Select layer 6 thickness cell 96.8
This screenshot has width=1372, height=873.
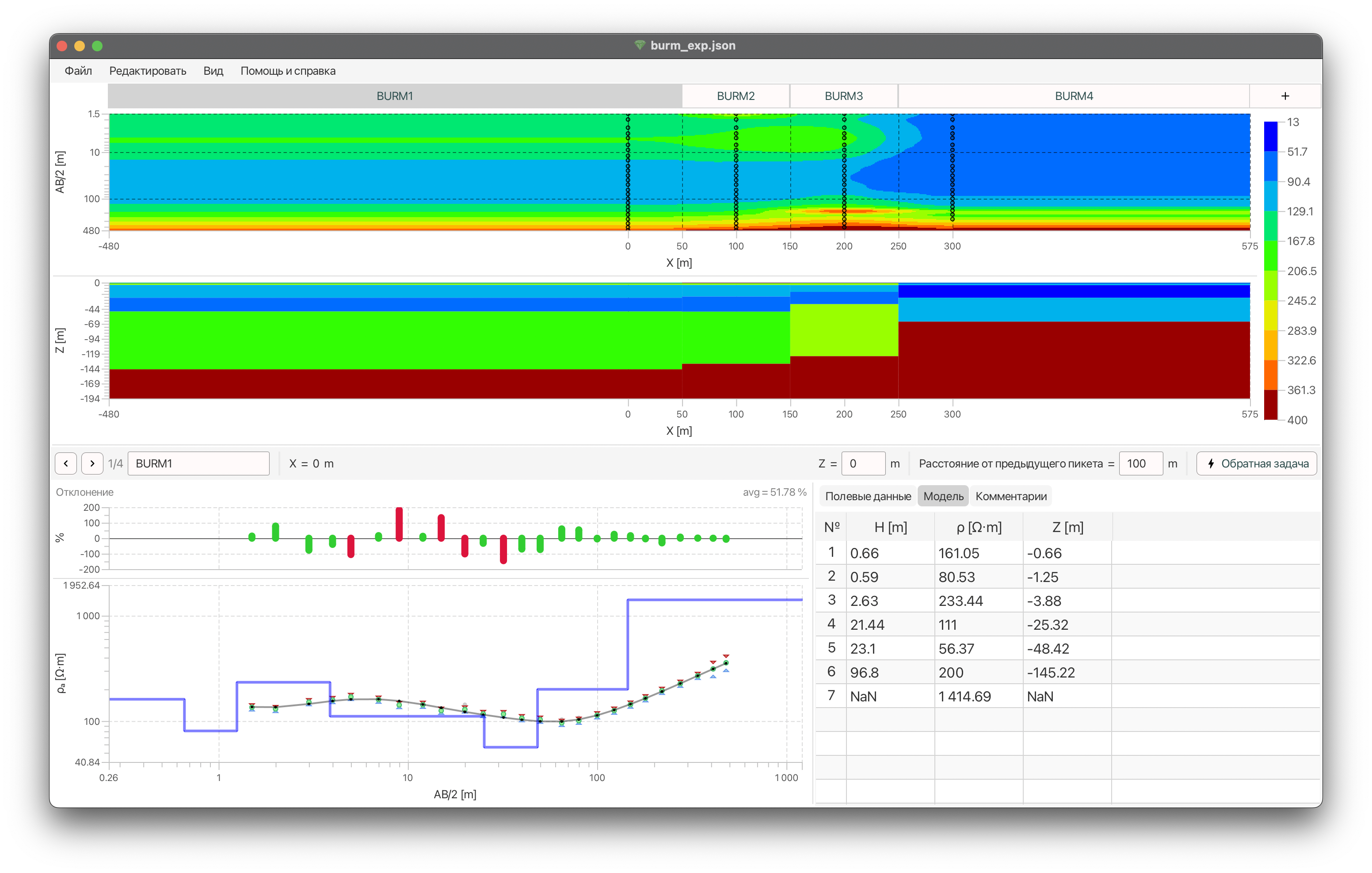[x=890, y=673]
